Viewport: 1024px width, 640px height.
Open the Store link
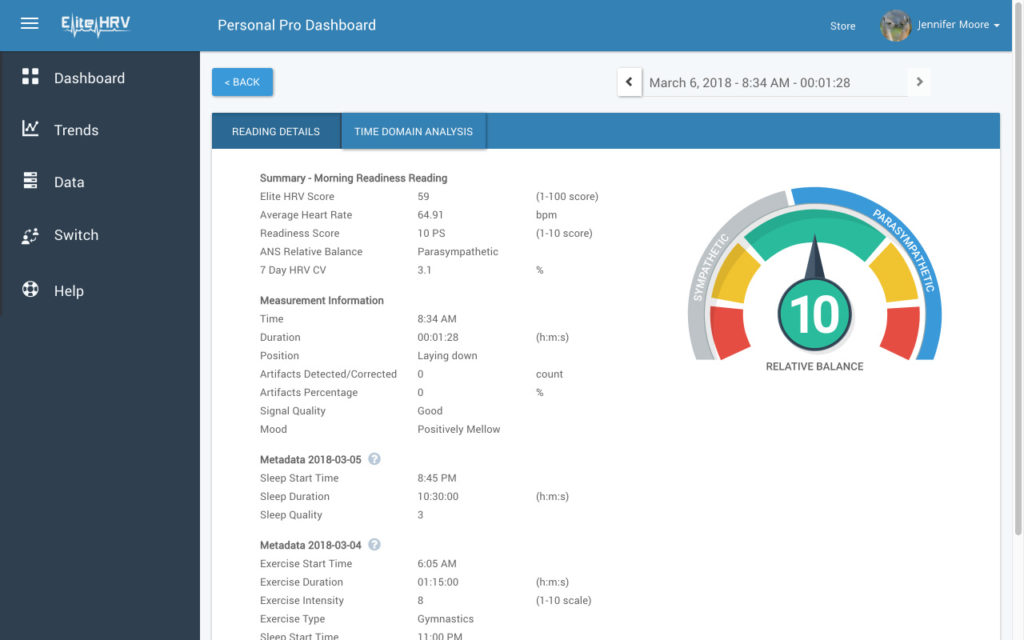pos(843,26)
